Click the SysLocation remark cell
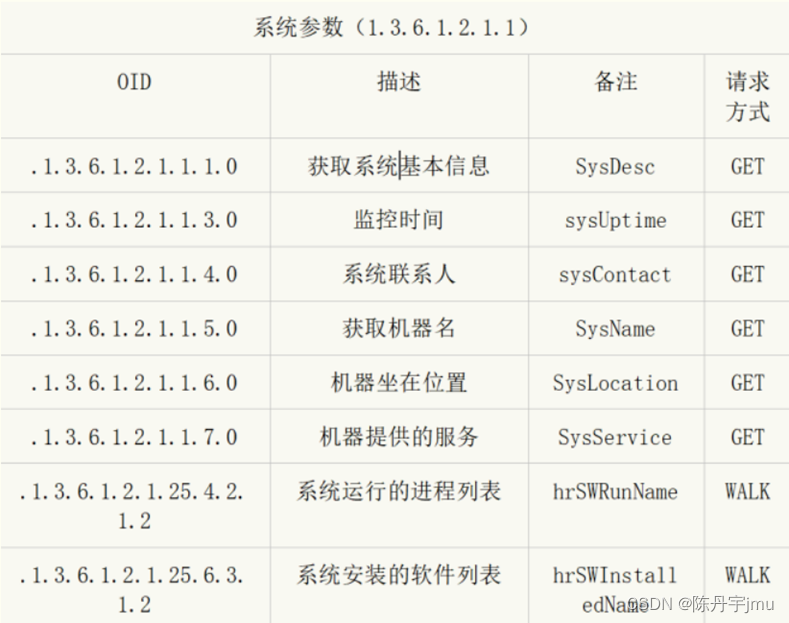 coord(615,383)
